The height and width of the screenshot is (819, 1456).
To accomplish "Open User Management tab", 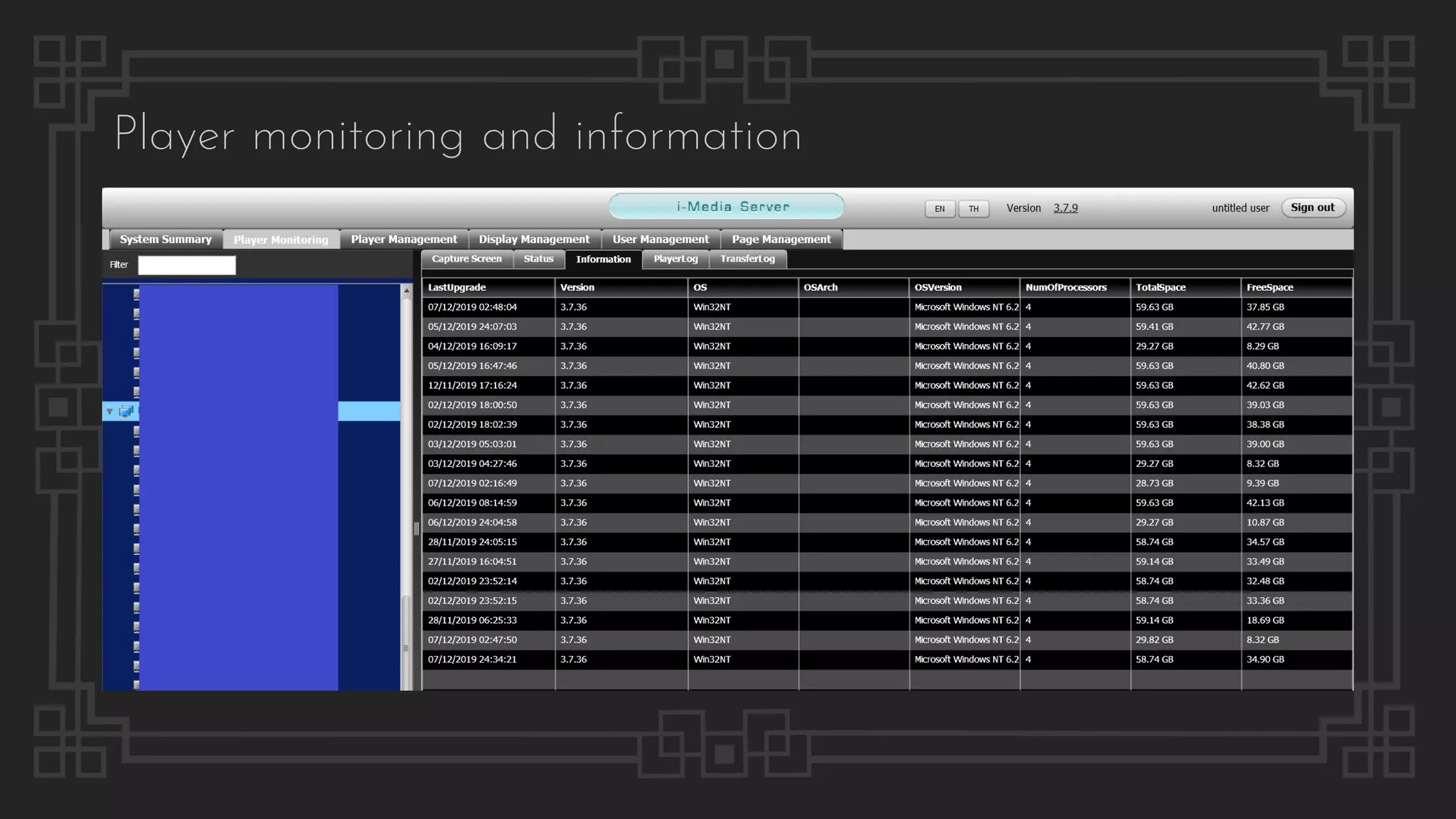I will (660, 240).
